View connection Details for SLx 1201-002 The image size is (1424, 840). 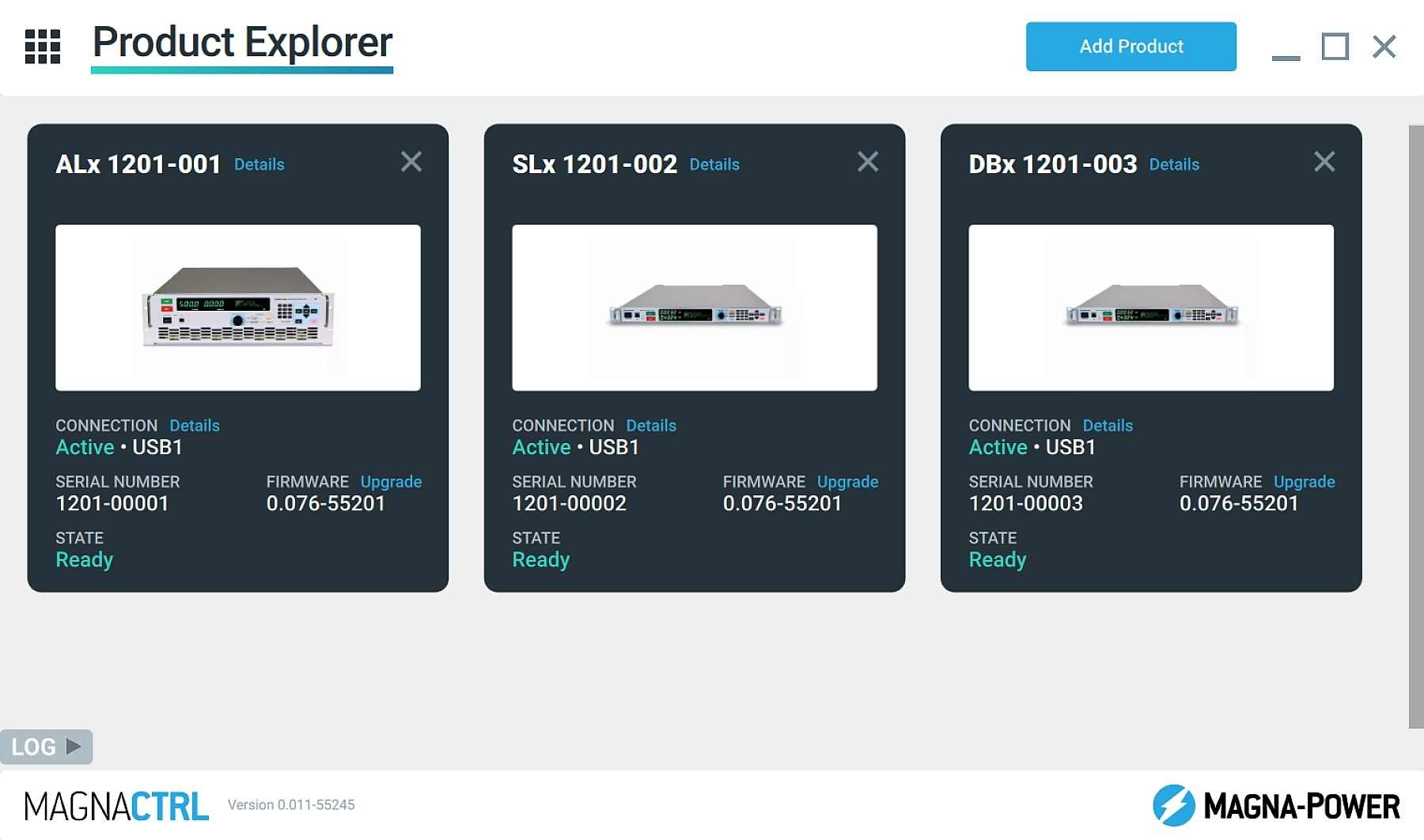651,426
